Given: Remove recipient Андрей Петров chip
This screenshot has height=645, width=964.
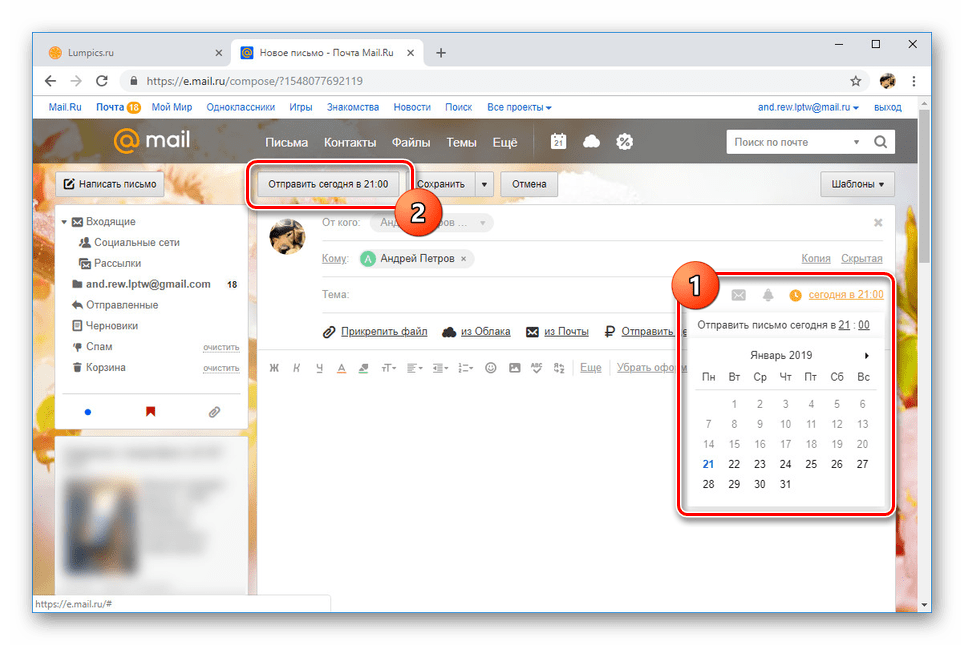Looking at the screenshot, I should [x=464, y=259].
